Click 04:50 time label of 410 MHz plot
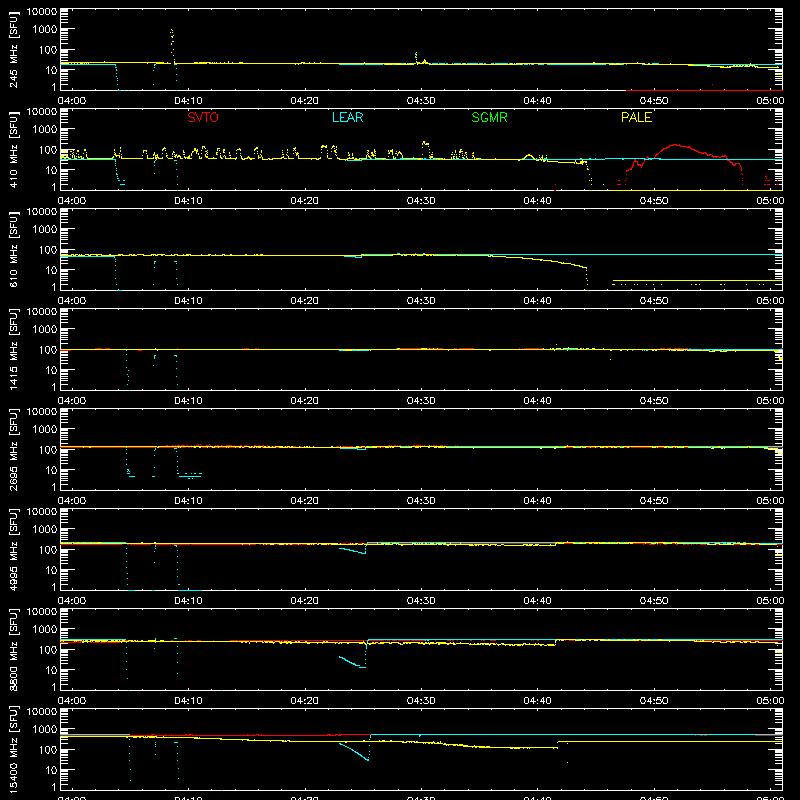This screenshot has width=800, height=800. 654,201
